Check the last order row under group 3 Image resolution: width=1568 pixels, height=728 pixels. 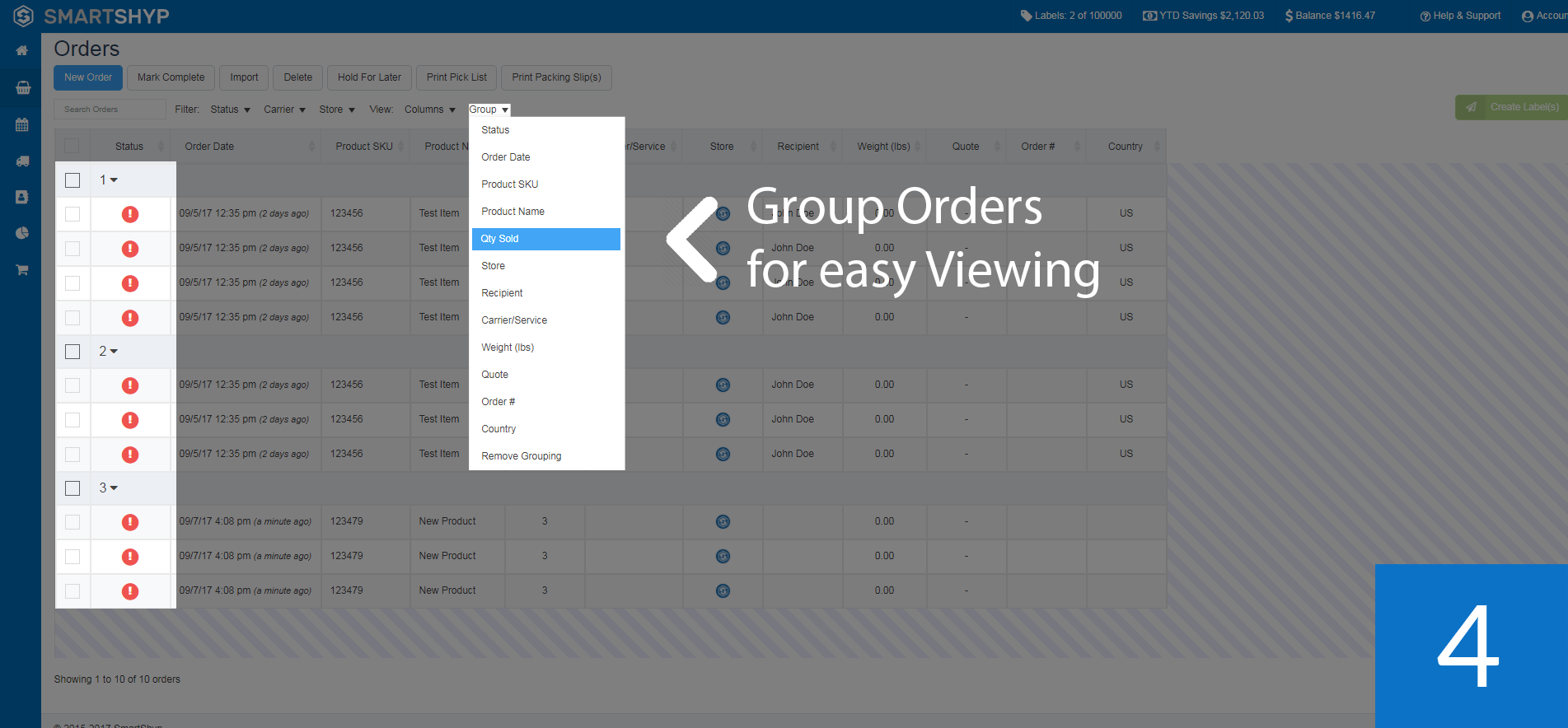(73, 591)
